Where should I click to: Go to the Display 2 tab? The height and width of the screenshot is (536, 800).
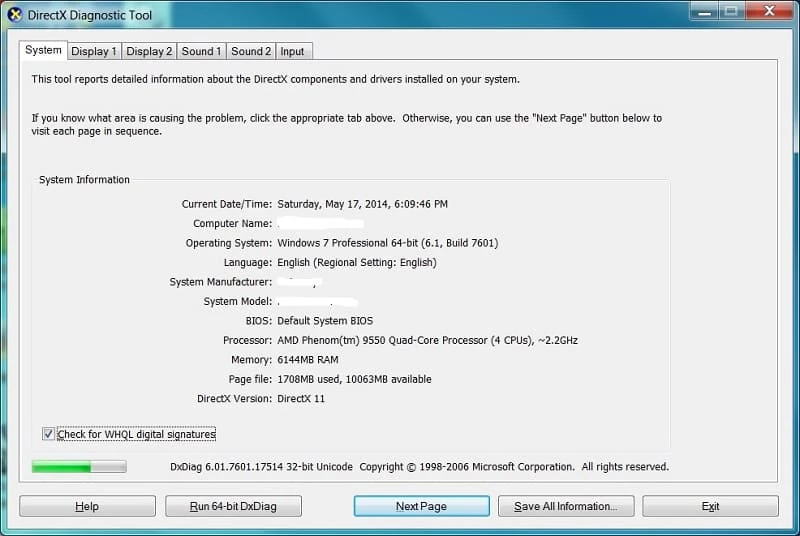point(149,51)
